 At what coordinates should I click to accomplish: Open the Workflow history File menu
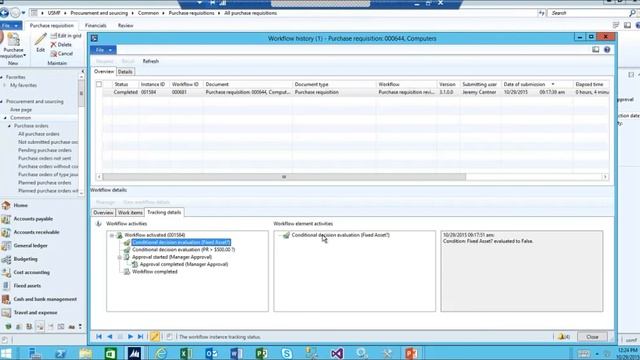(x=103, y=50)
